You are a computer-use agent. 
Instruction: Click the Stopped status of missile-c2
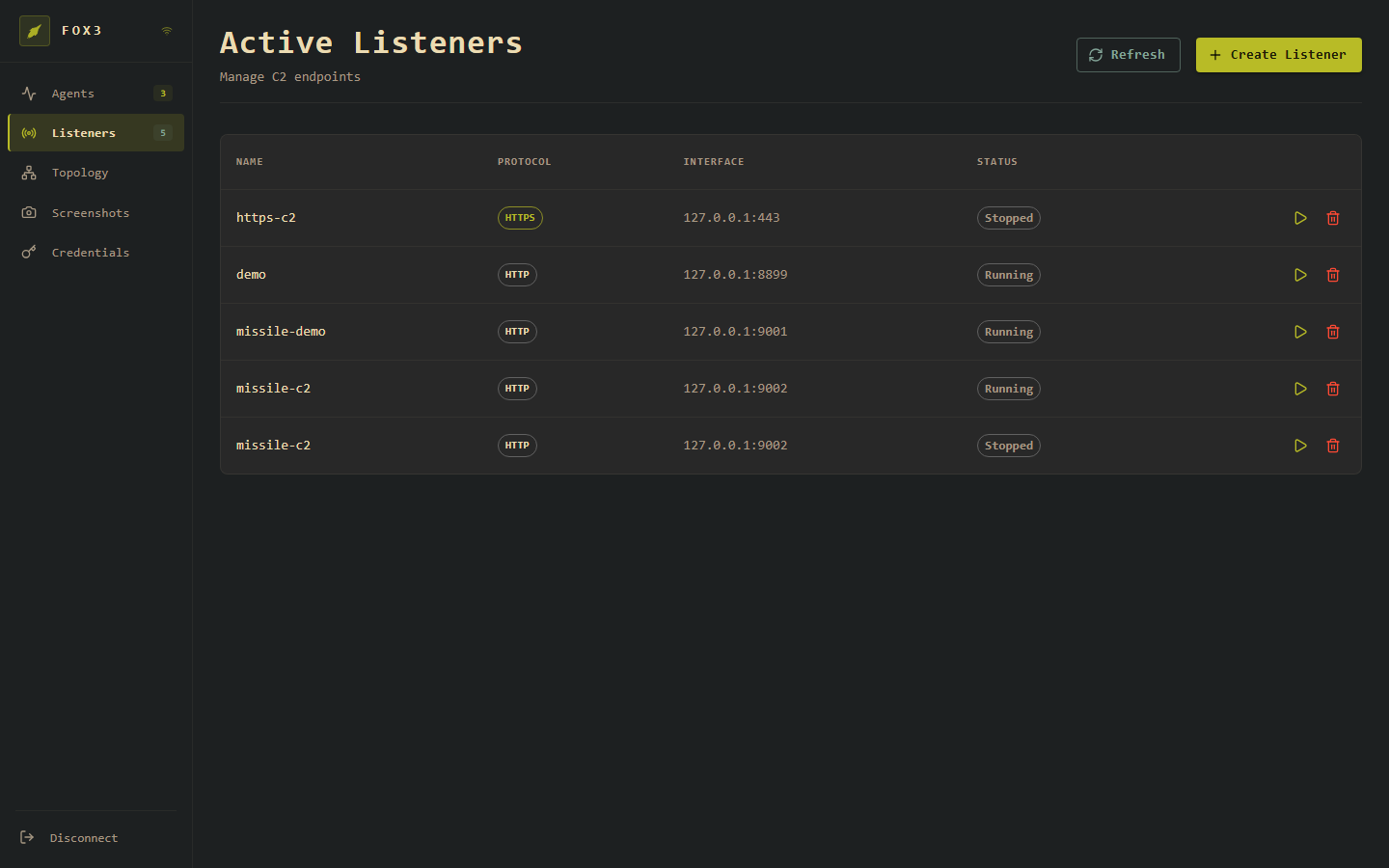click(x=1008, y=446)
